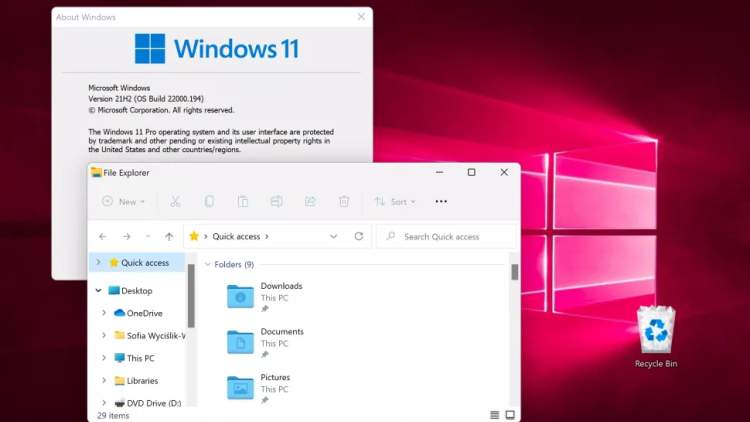Refresh the Quick access view
The image size is (750, 422).
point(359,236)
